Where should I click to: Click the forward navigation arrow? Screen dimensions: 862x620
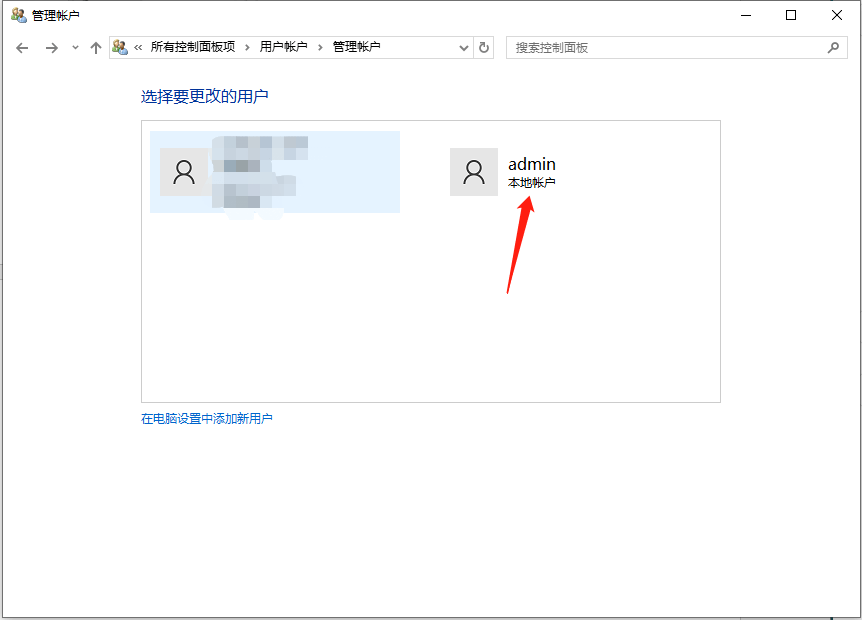[x=50, y=46]
